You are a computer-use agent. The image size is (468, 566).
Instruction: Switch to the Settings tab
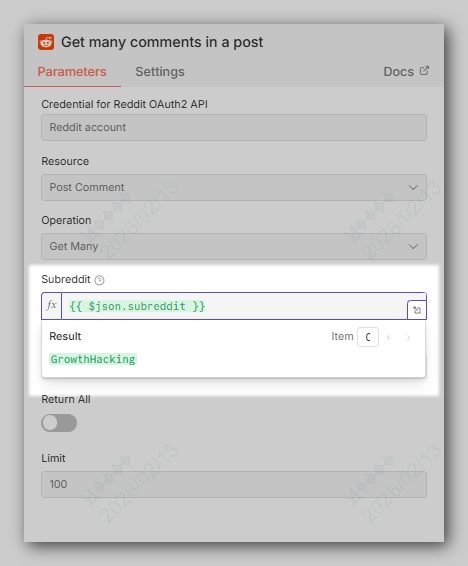click(160, 71)
